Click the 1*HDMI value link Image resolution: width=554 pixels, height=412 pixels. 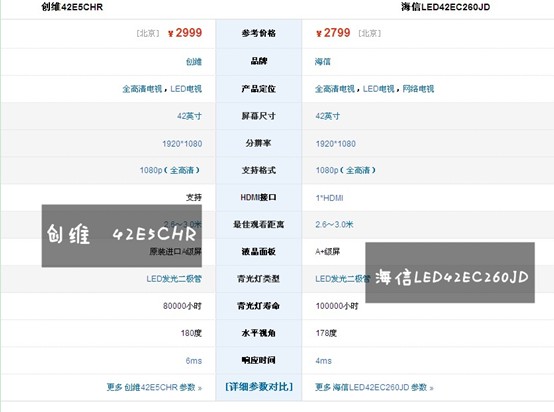(x=329, y=198)
